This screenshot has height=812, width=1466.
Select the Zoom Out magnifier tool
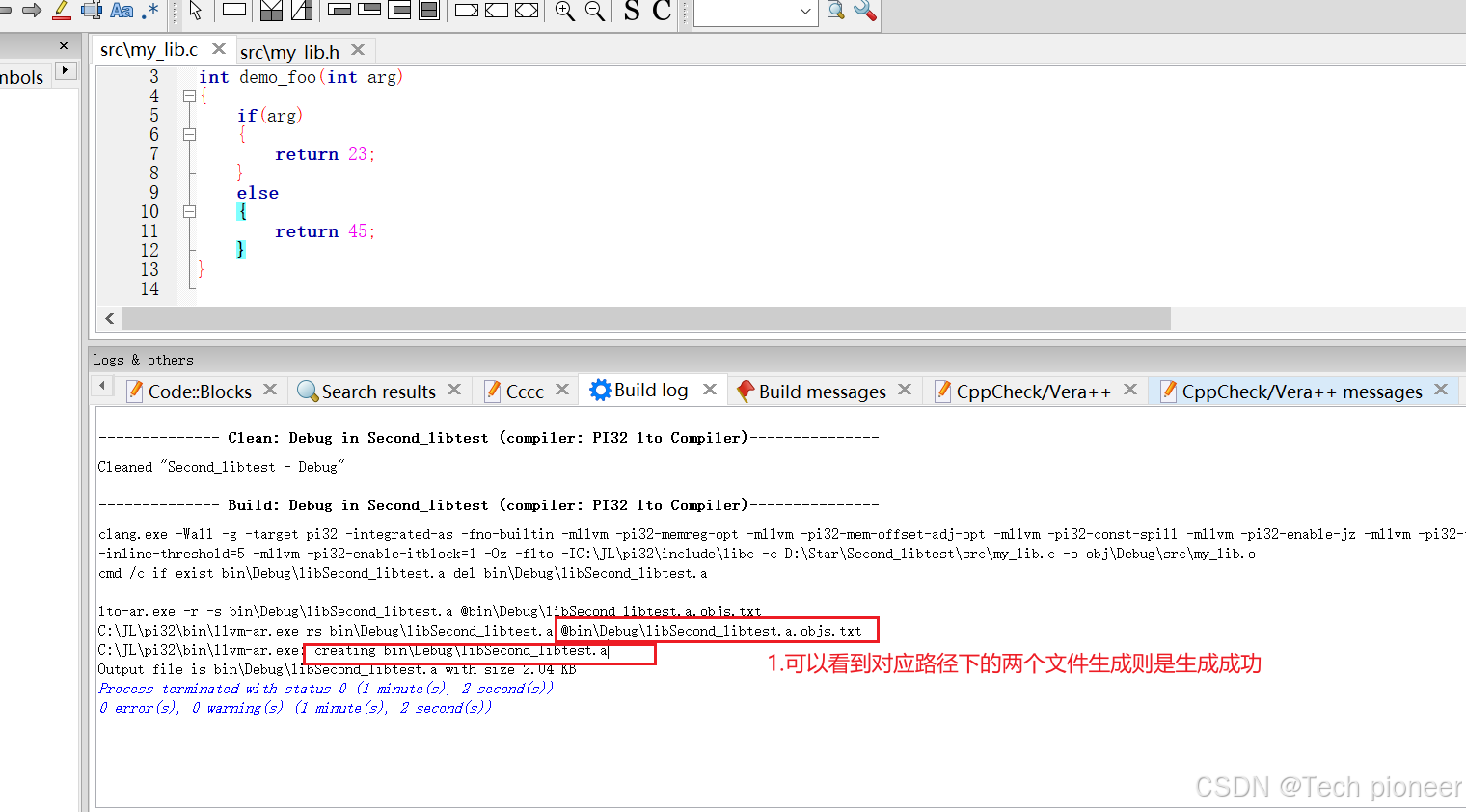pos(594,12)
